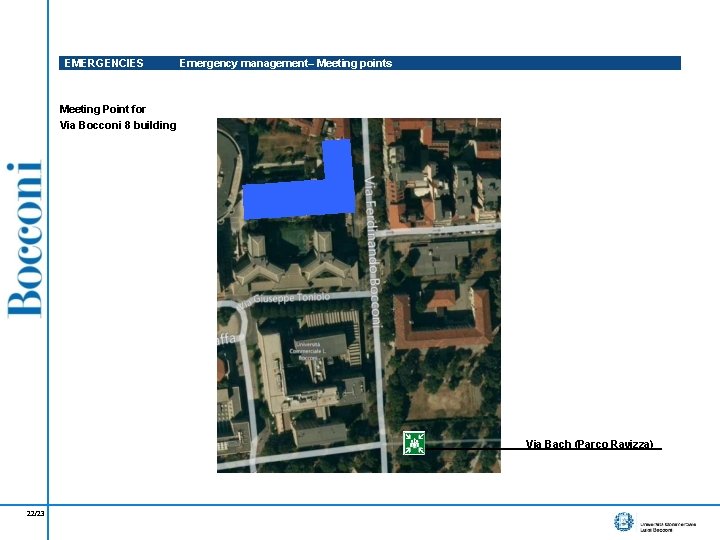This screenshot has height=540, width=720.
Task: Click the 'Via Ferdinando Bocconi' street label
Action: pos(373,252)
